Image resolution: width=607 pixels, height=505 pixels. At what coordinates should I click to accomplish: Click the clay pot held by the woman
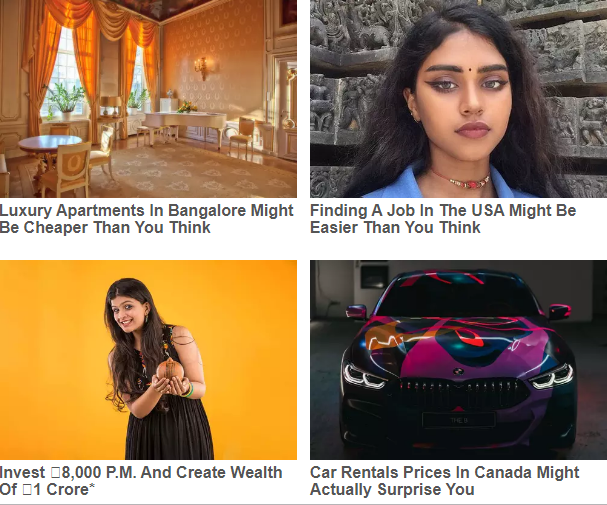[x=170, y=369]
